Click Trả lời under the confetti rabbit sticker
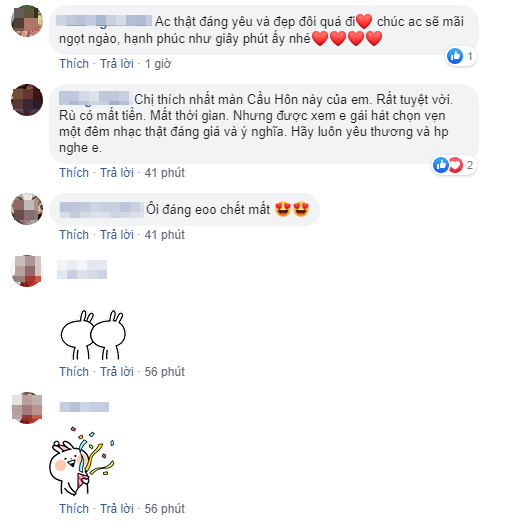512x528 pixels. (117, 509)
